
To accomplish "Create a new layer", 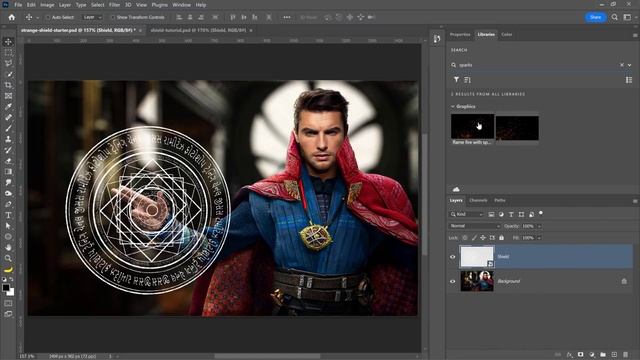I will 614,355.
